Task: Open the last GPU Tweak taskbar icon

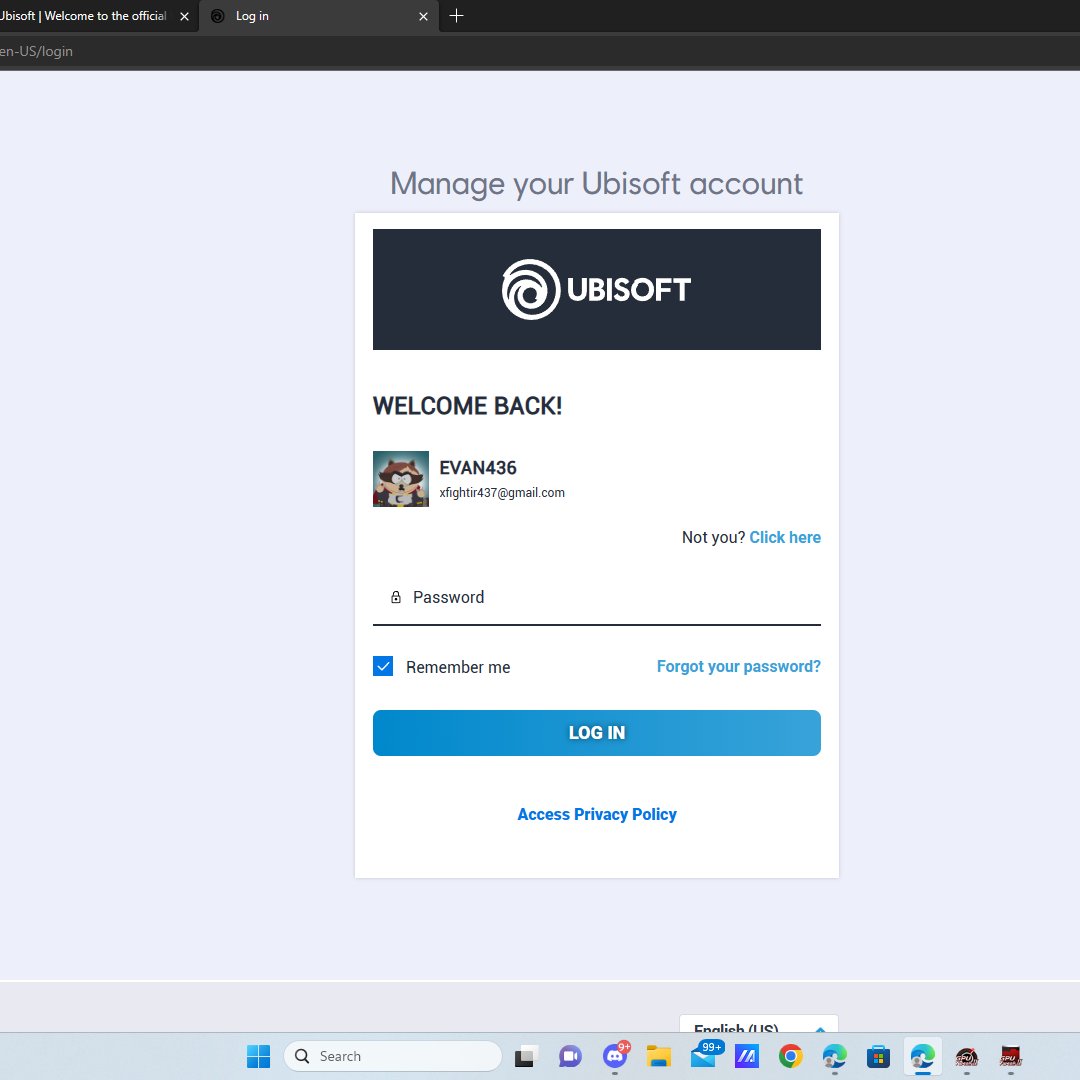Action: pyautogui.click(x=1010, y=1056)
